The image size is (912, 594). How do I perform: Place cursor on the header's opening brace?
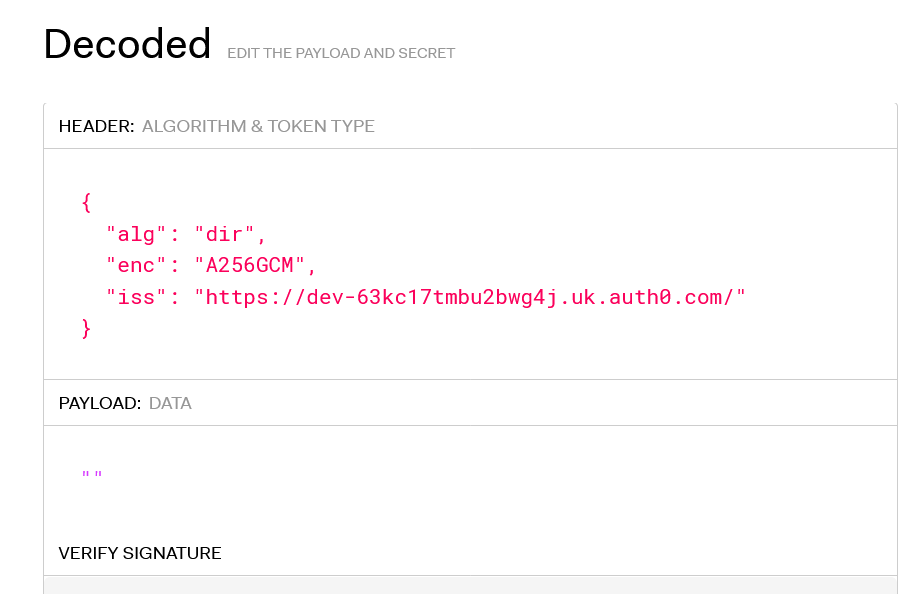coord(87,203)
